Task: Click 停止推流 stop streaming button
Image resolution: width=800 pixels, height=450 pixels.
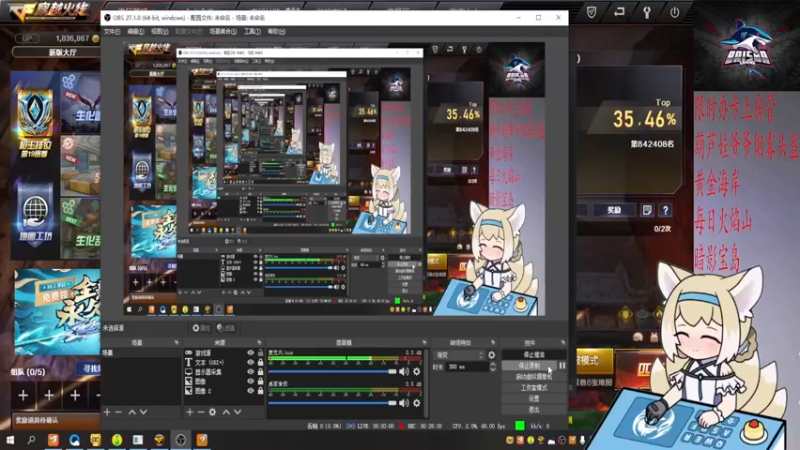Action: click(534, 355)
